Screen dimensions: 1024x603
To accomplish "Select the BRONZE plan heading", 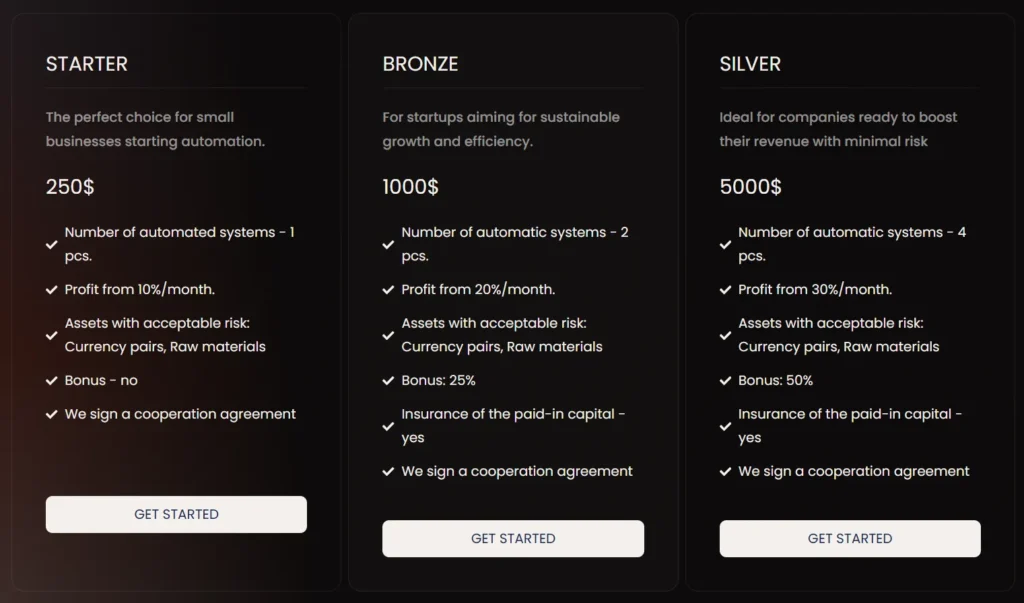I will [x=420, y=64].
